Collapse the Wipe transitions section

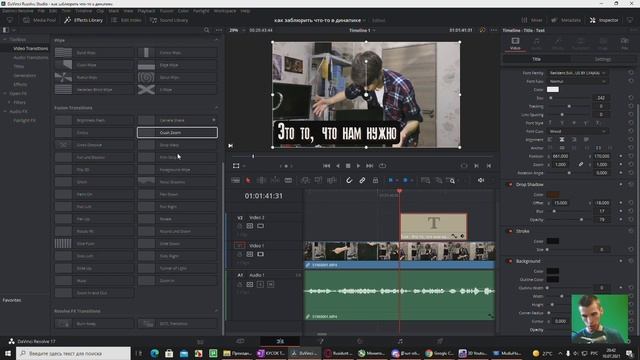click(216, 40)
